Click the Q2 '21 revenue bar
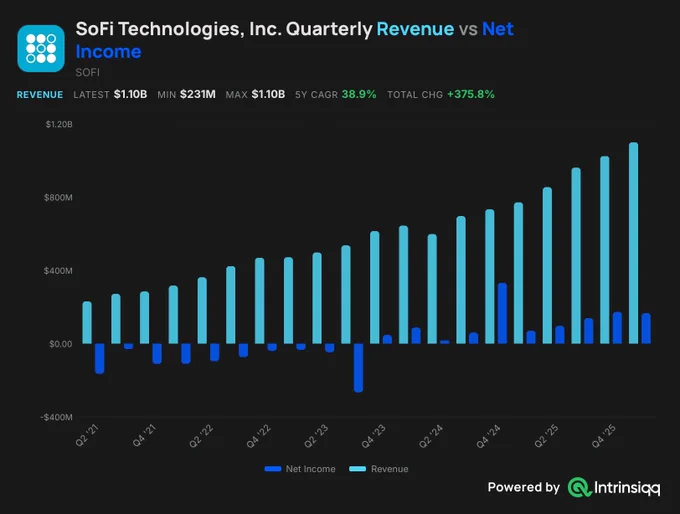The image size is (680, 514). click(x=87, y=323)
